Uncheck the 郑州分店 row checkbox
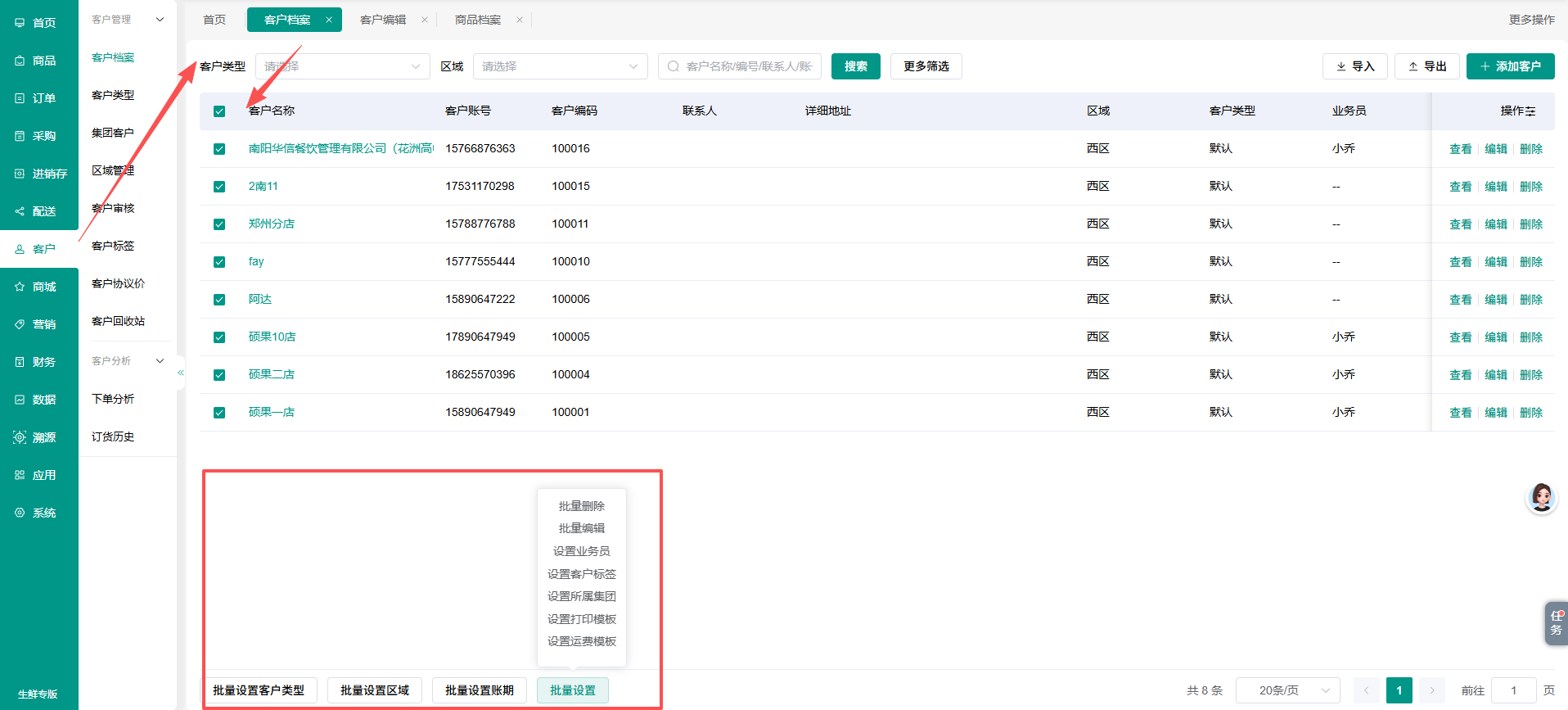 pos(219,224)
